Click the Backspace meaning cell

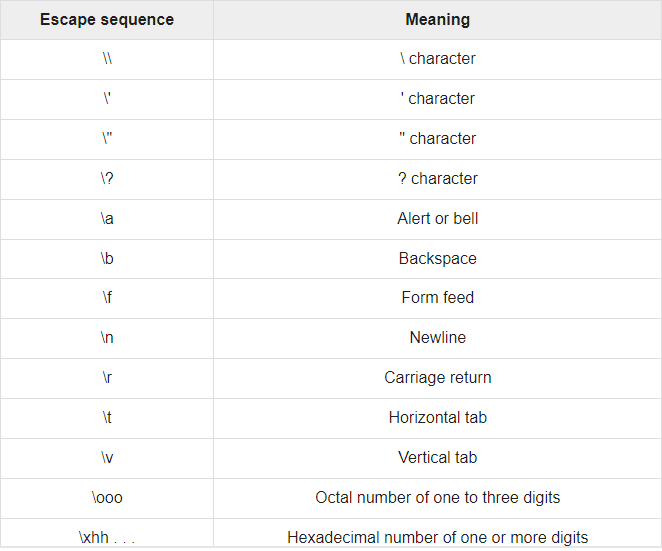click(437, 258)
